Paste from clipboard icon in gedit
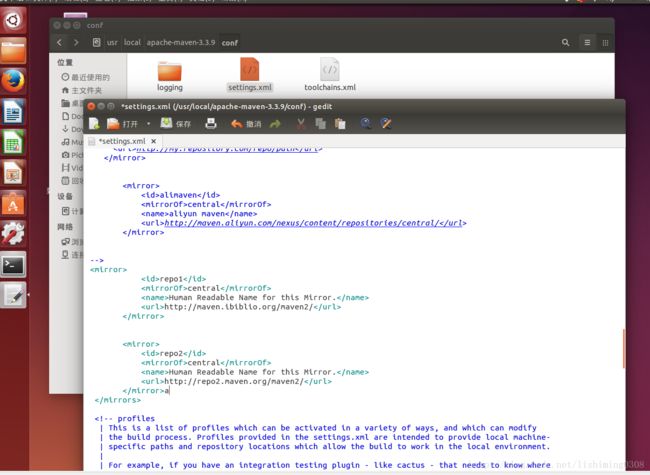Image resolution: width=650 pixels, height=475 pixels. click(340, 124)
